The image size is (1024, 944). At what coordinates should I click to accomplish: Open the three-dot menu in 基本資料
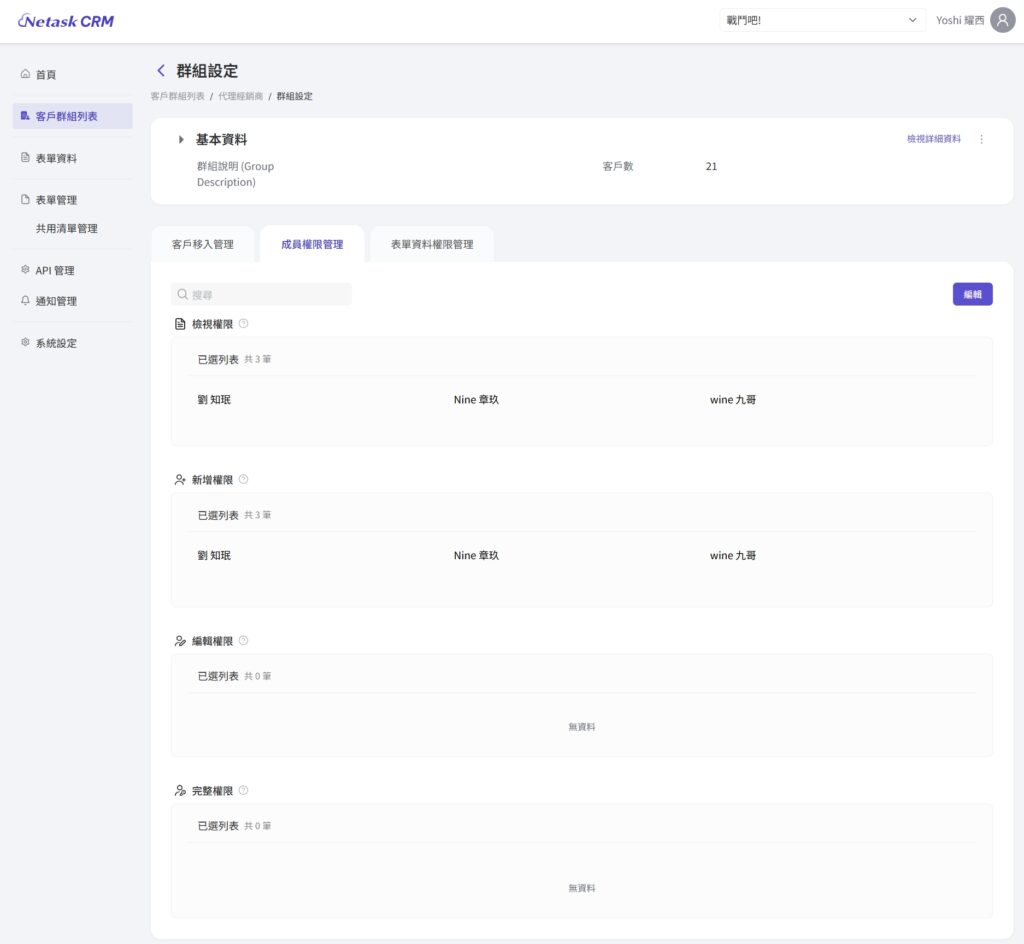[981, 140]
